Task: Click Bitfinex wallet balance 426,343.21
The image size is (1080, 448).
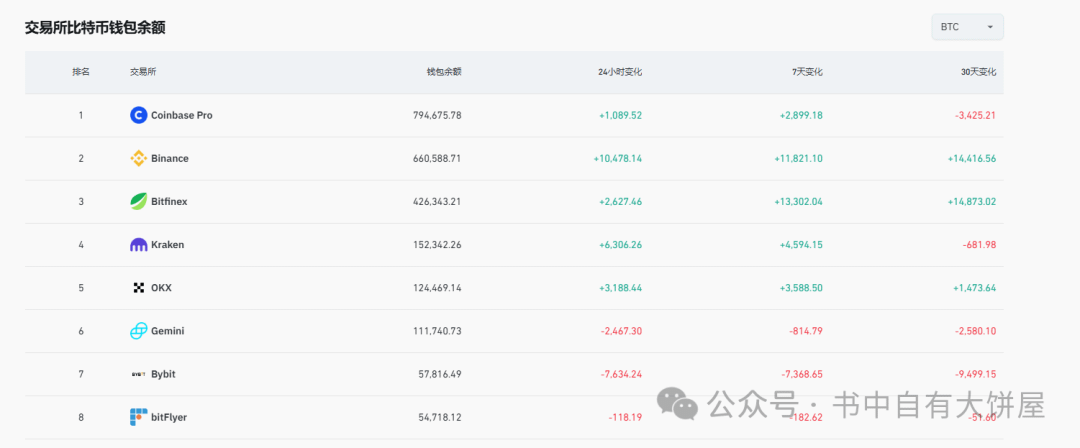Action: pos(437,201)
